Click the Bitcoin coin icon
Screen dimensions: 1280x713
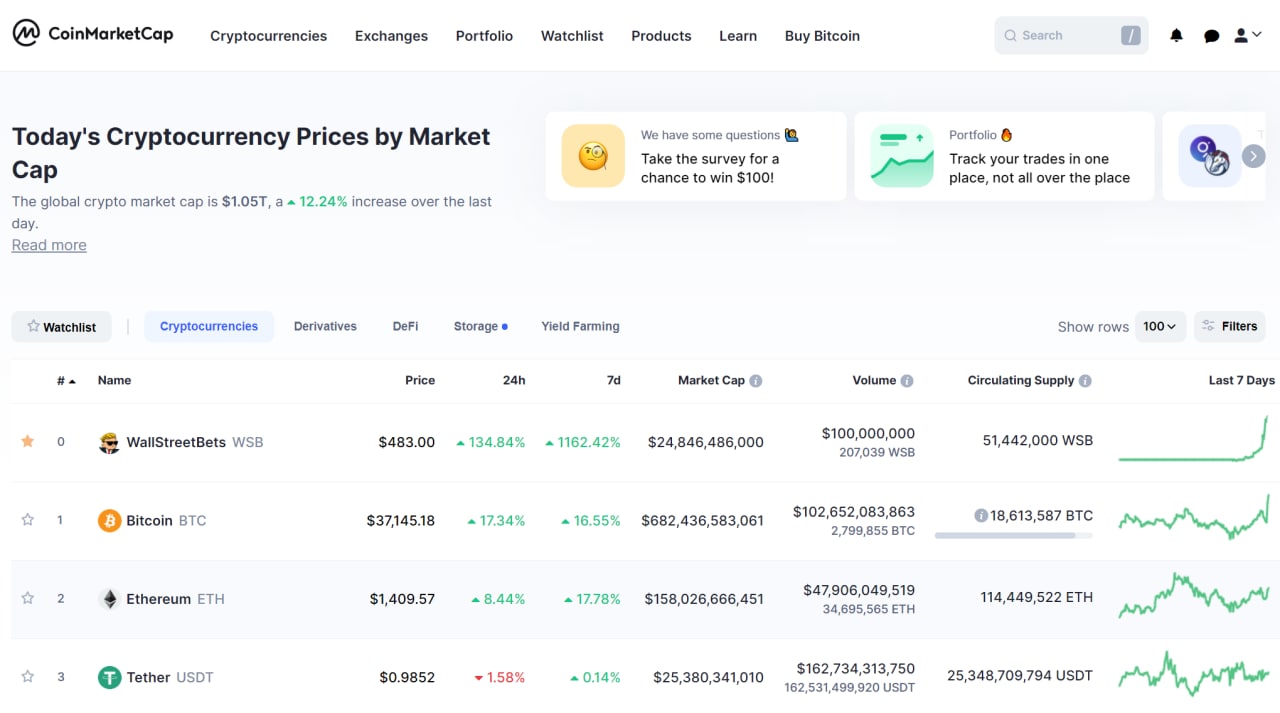click(x=109, y=521)
